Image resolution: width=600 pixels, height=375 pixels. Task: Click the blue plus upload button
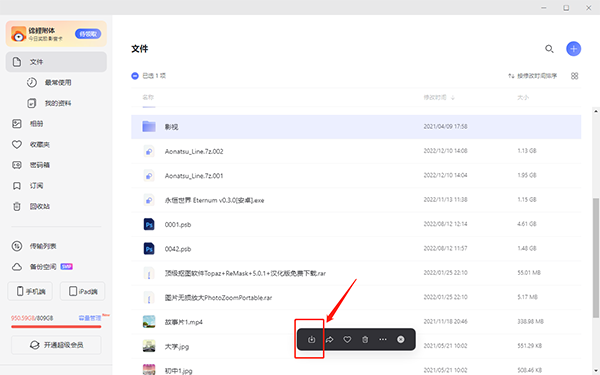click(573, 49)
